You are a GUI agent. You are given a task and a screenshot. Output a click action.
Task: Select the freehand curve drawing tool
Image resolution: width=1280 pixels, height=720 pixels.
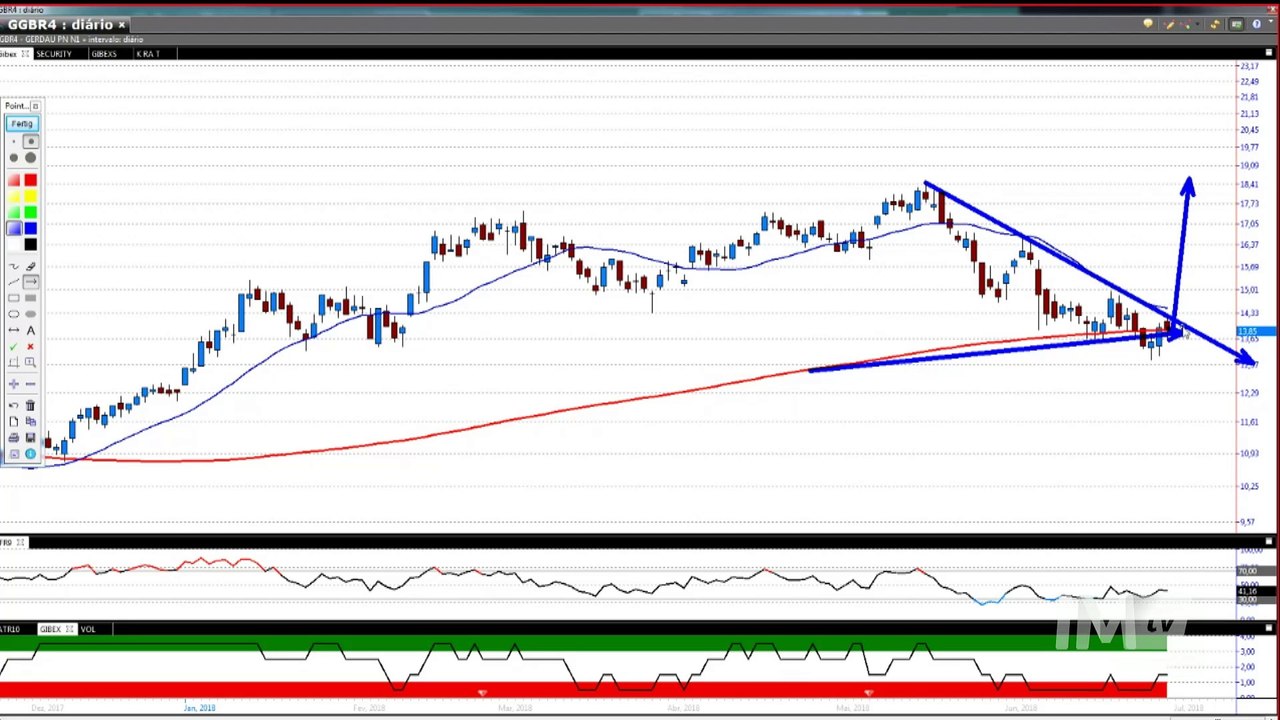tap(13, 266)
